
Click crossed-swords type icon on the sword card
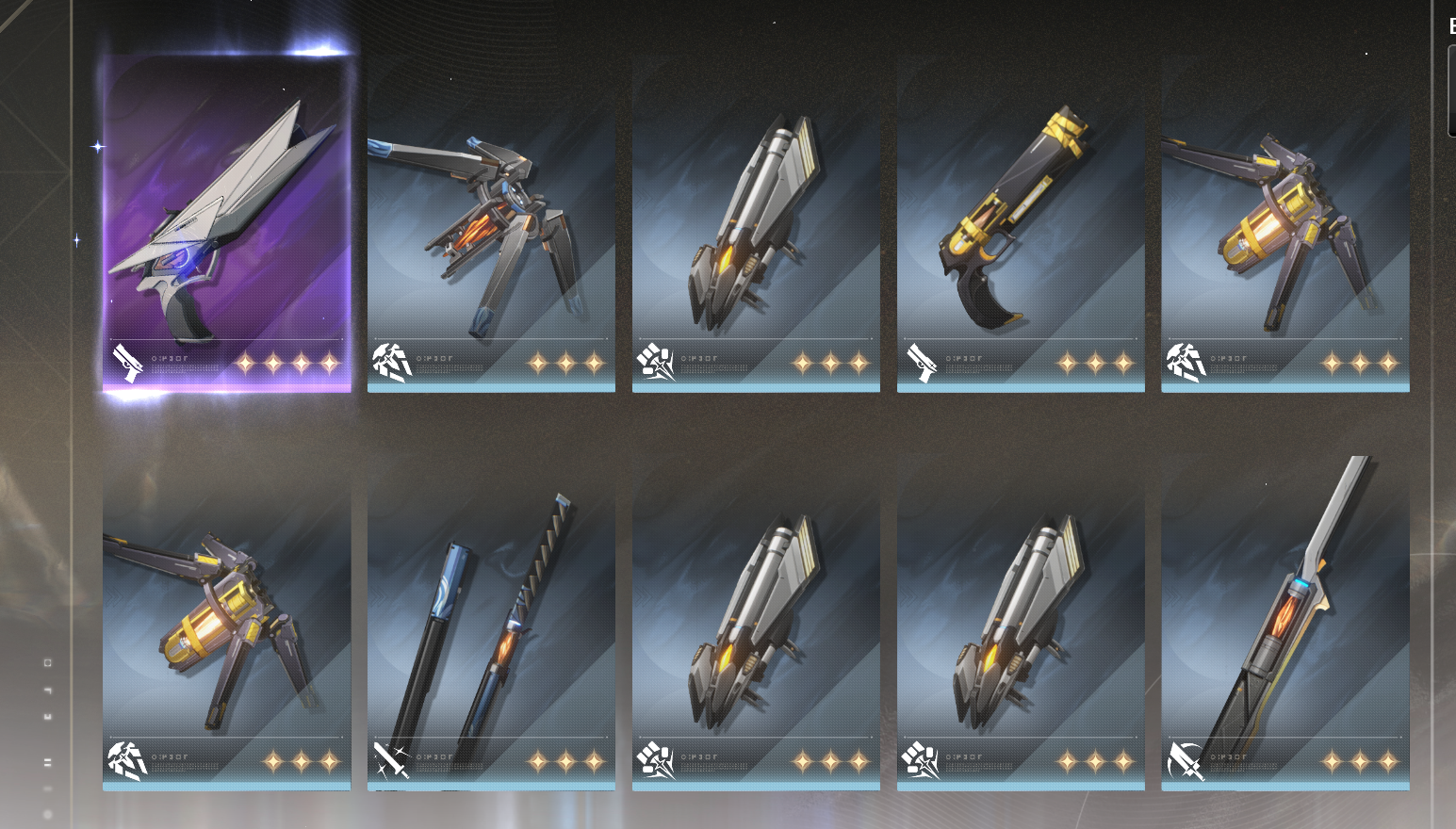tap(391, 761)
